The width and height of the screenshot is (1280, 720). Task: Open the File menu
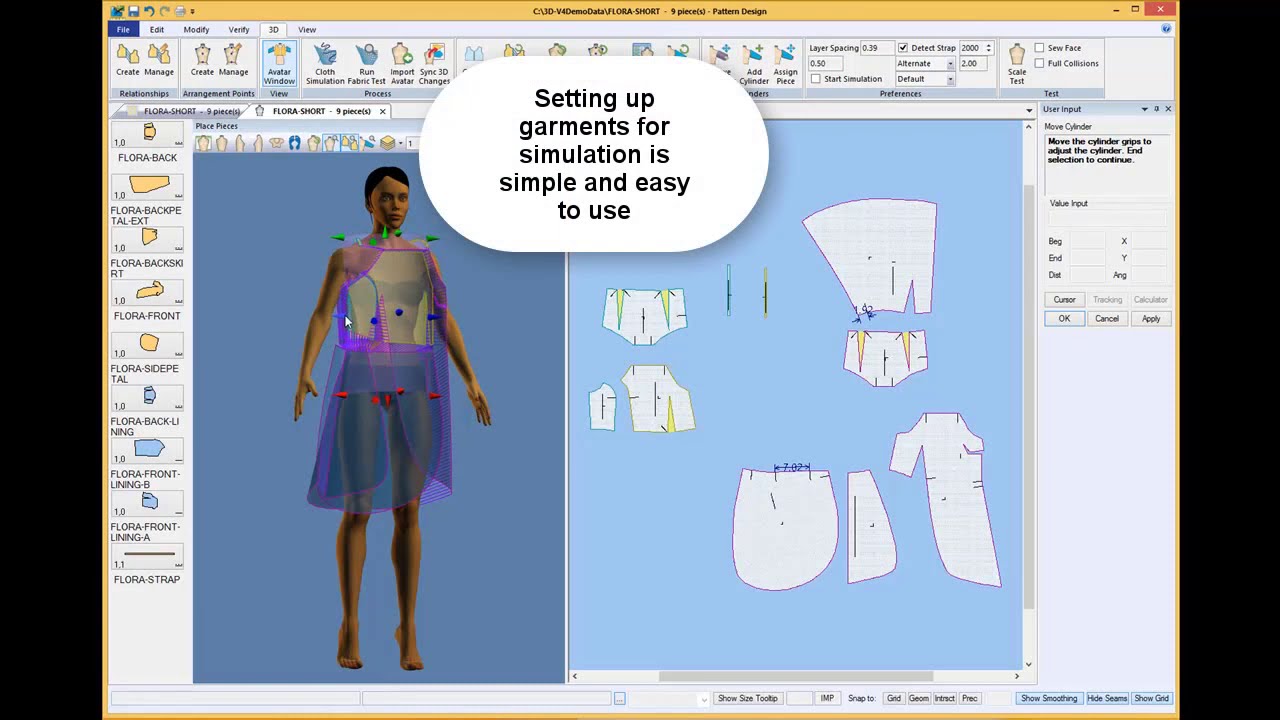point(123,30)
